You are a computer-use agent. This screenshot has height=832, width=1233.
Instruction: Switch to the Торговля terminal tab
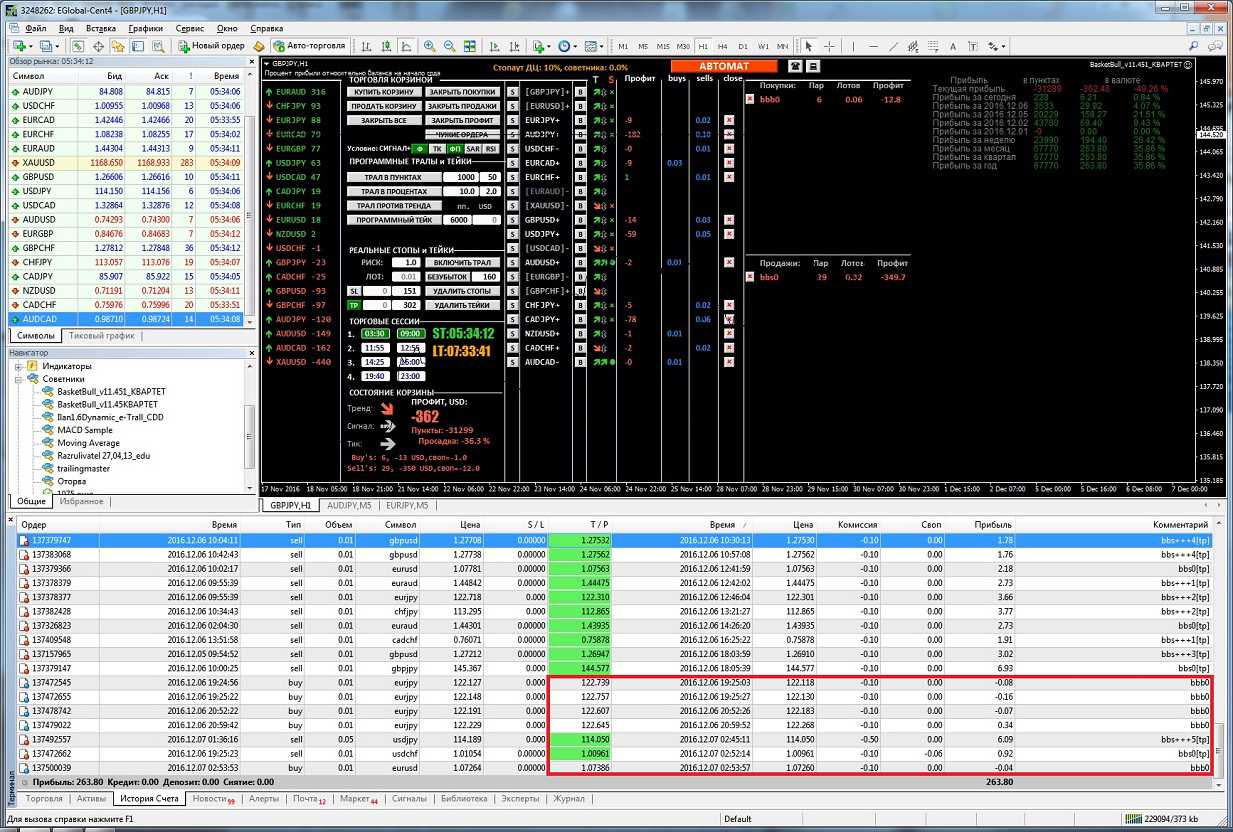pos(44,799)
